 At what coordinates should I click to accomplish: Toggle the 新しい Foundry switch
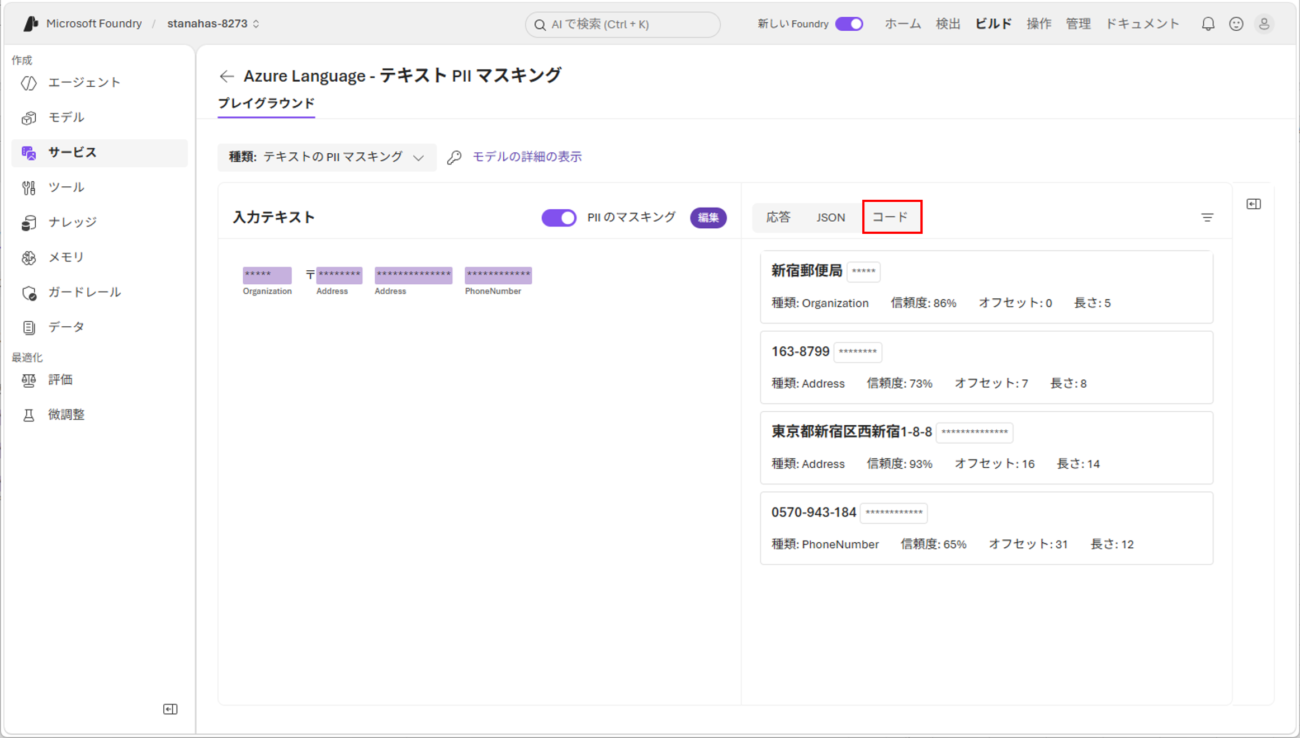click(849, 24)
